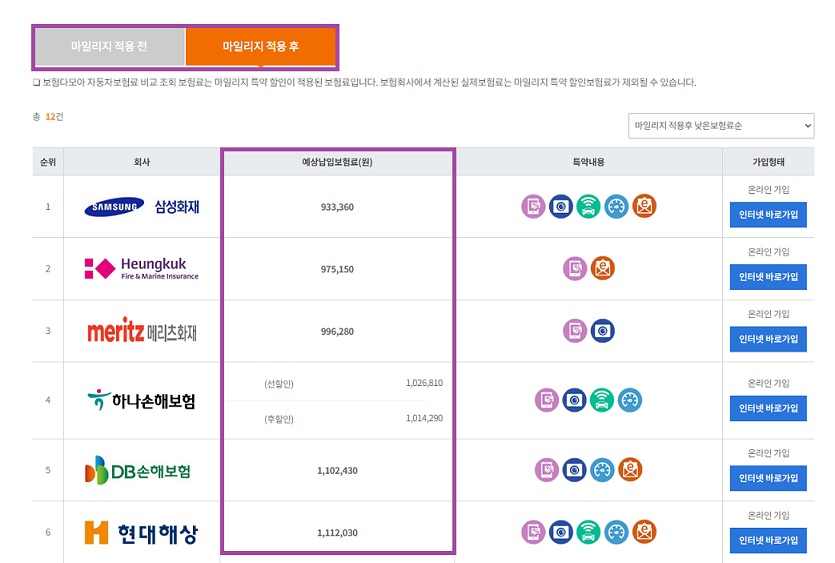Click the purple mobile discount icon in Heungkuk row

click(x=575, y=268)
